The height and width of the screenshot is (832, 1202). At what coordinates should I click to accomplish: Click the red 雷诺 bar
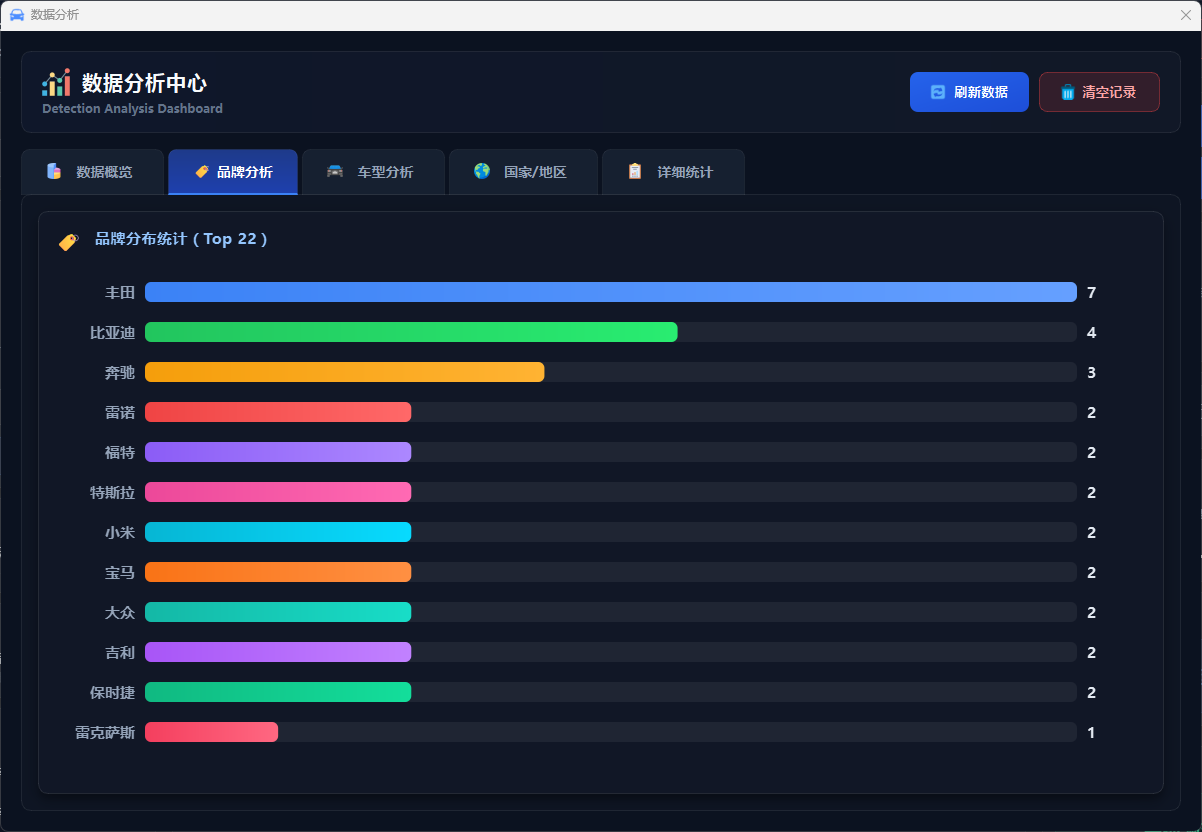(x=278, y=412)
